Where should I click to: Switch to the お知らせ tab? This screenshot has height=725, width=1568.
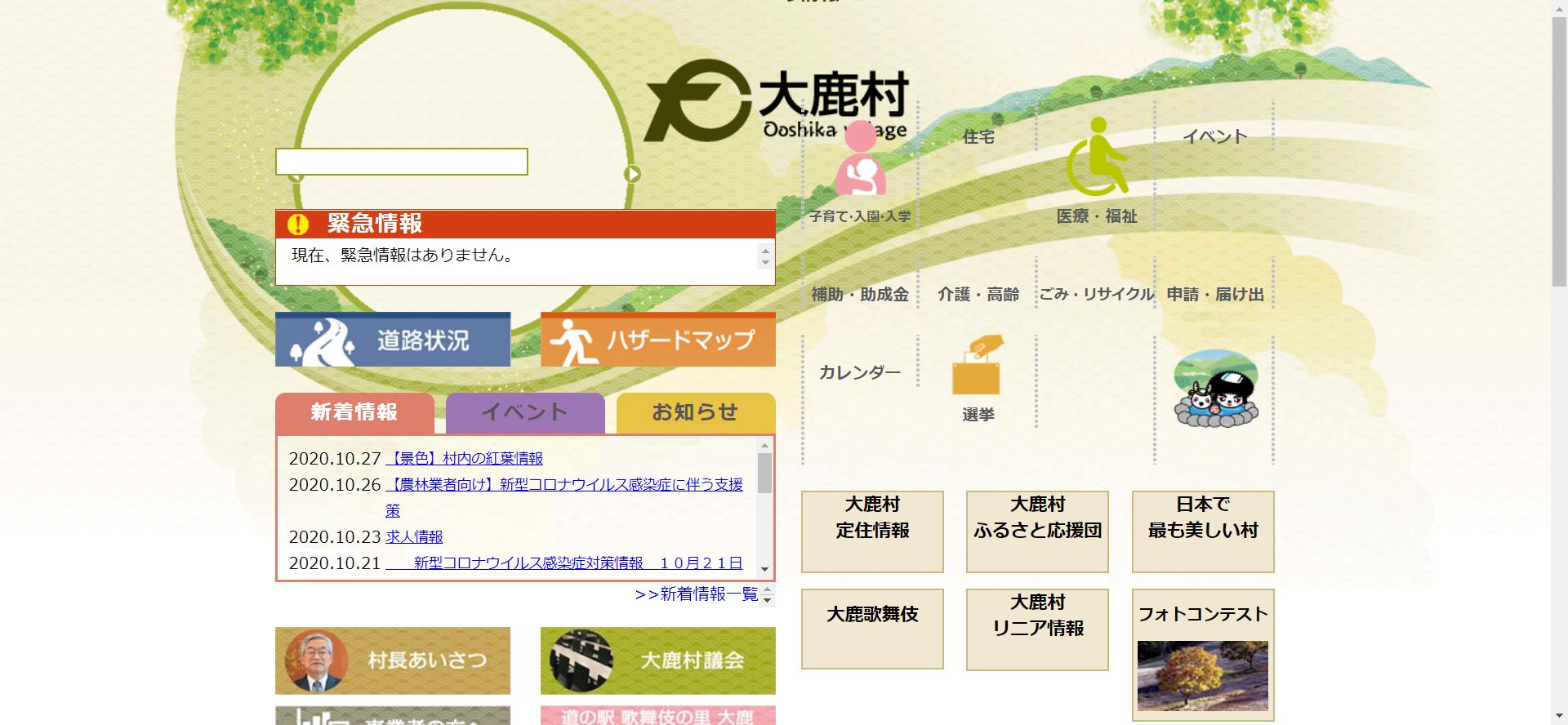click(x=696, y=413)
